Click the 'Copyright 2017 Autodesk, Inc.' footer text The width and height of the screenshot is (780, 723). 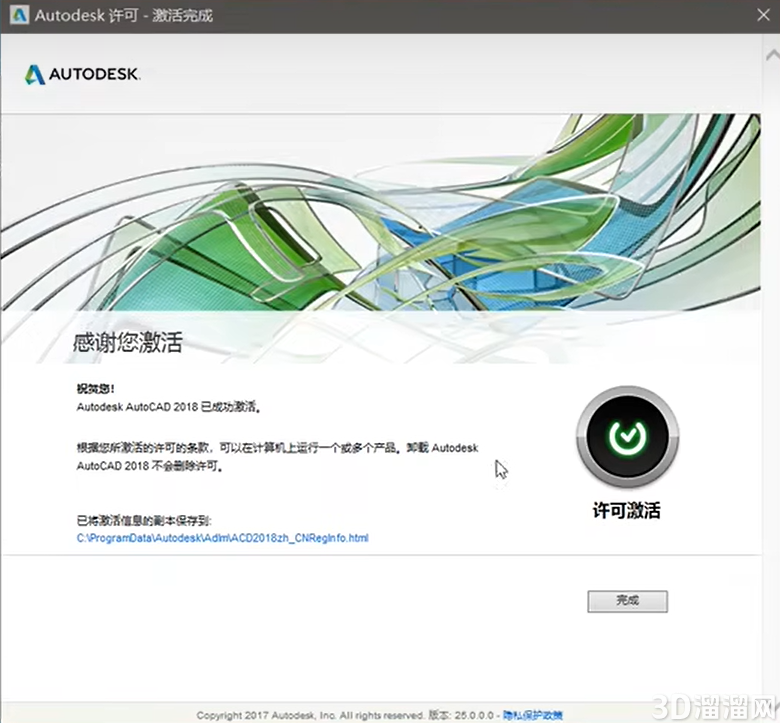pyautogui.click(x=266, y=716)
